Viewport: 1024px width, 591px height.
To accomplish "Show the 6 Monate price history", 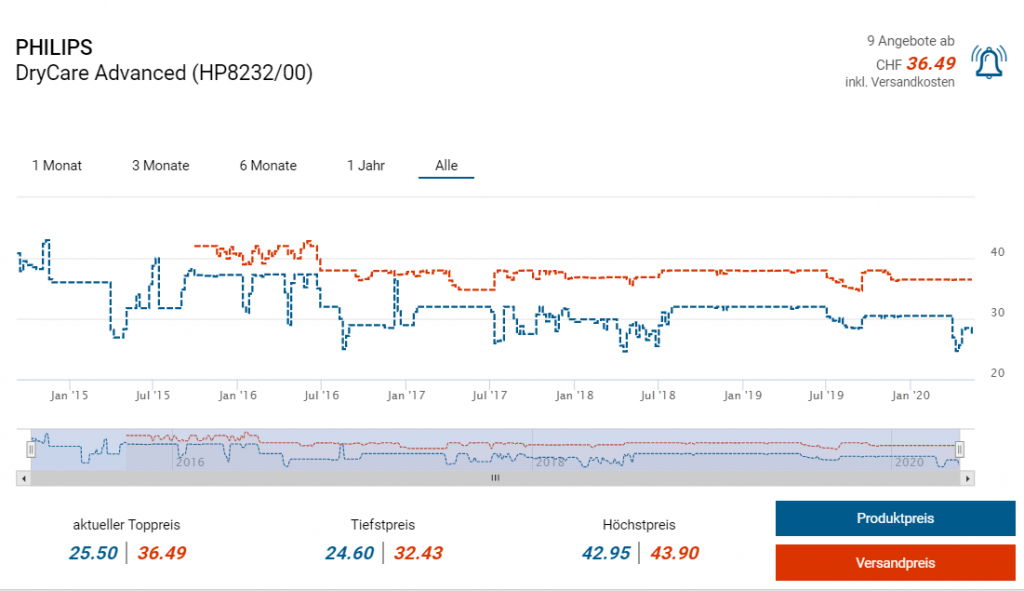I will (x=268, y=165).
